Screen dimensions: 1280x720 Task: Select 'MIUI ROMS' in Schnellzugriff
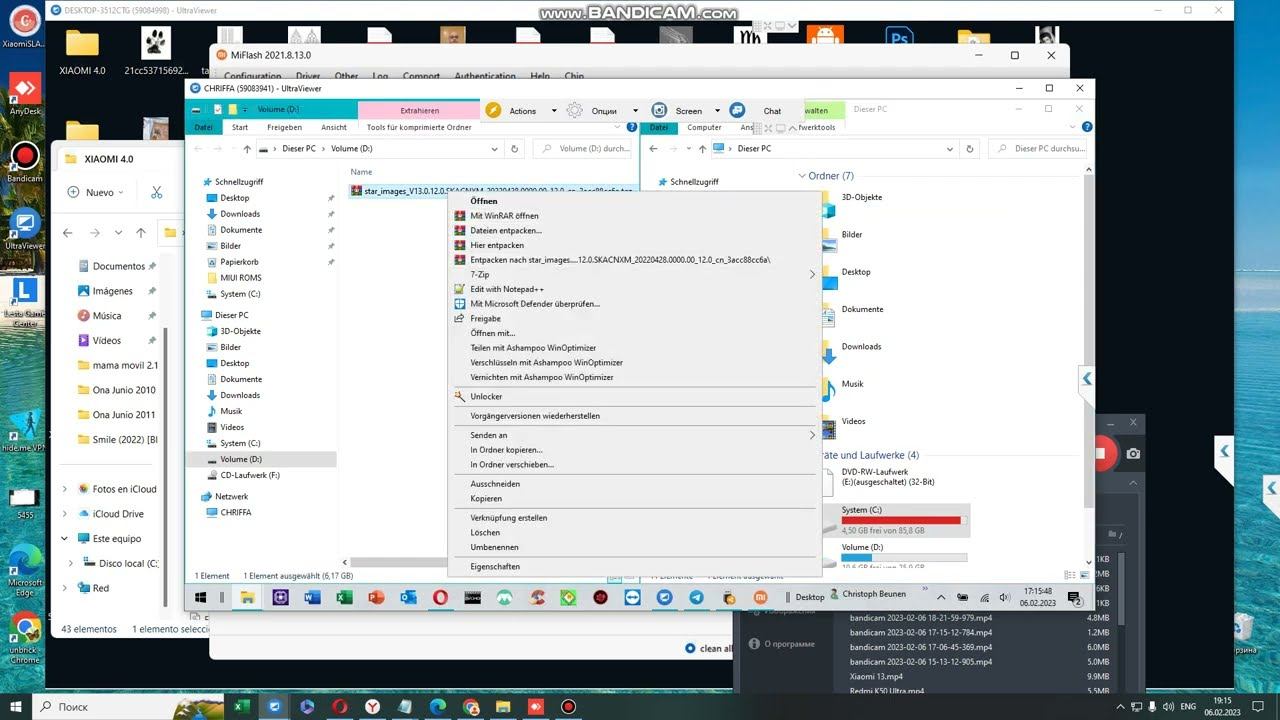pyautogui.click(x=241, y=278)
